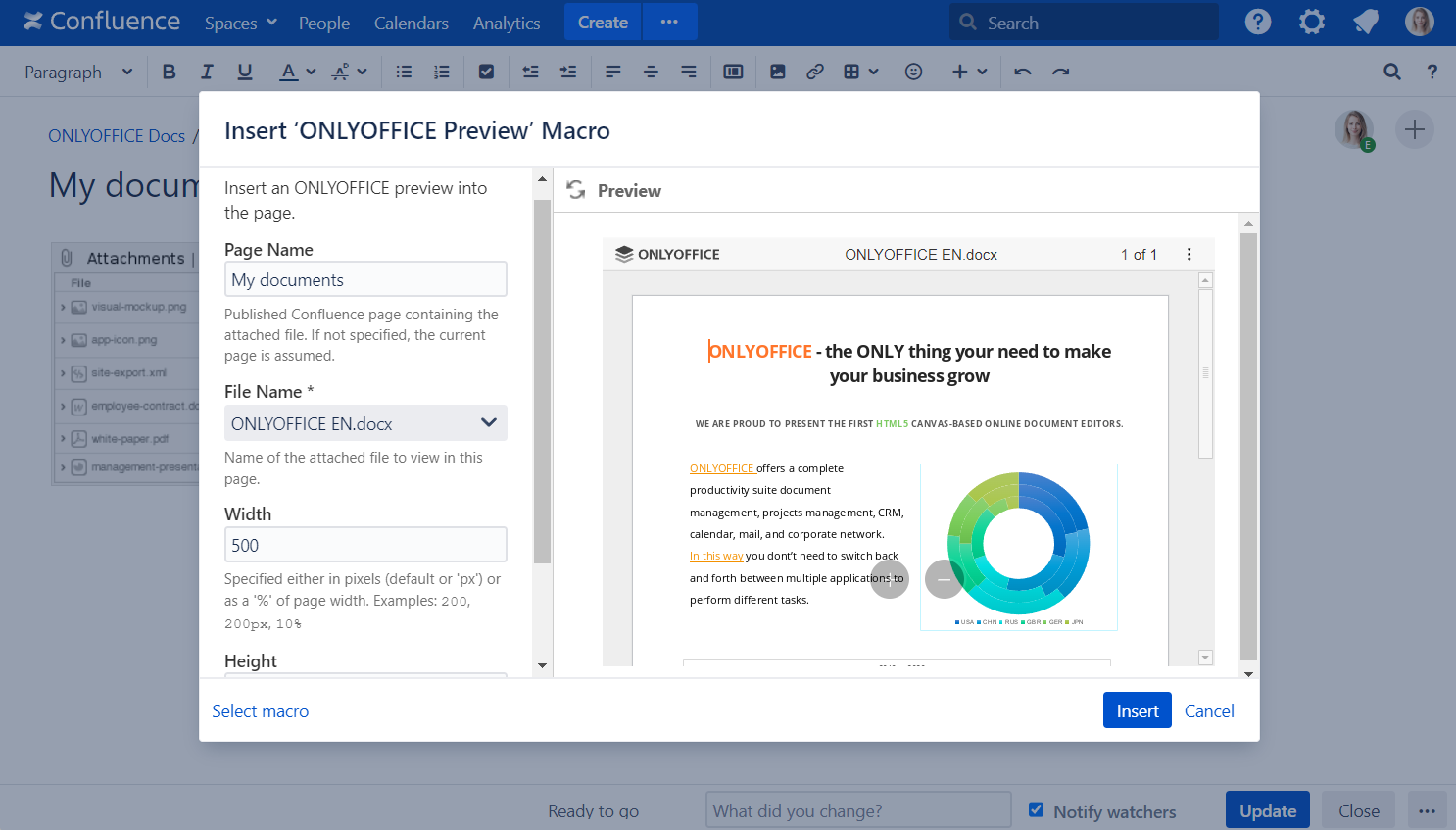The width and height of the screenshot is (1456, 830).
Task: Open the Confluence help icon
Action: coord(1257,22)
